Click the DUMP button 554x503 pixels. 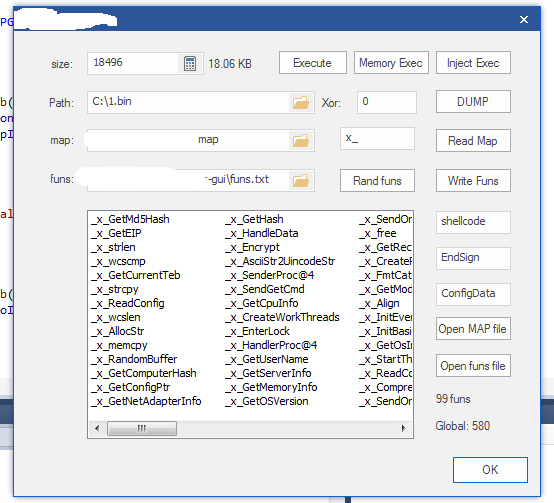point(473,102)
